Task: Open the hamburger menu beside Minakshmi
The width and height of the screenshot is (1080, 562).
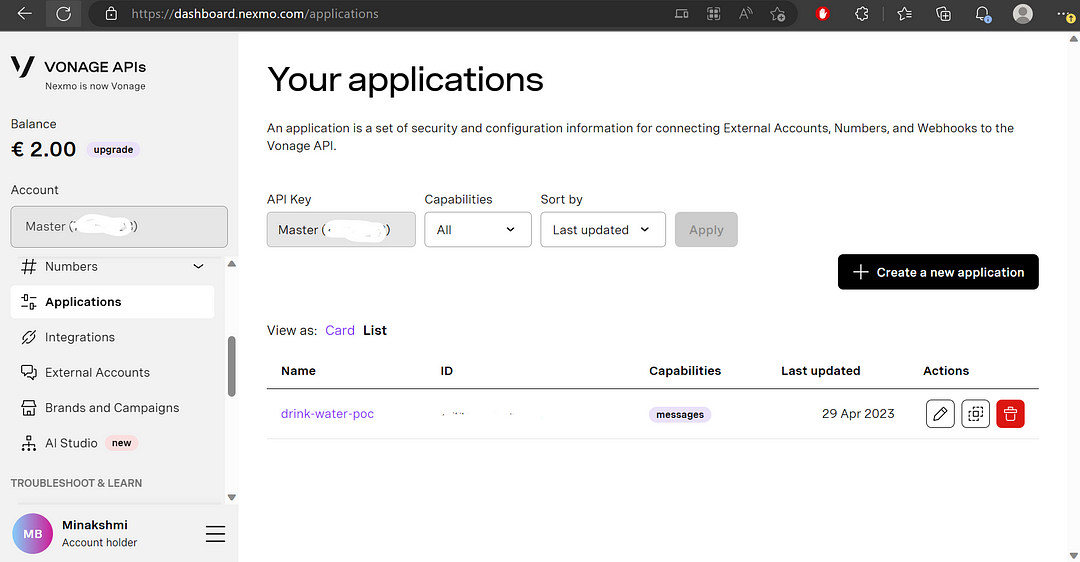Action: pyautogui.click(x=216, y=534)
